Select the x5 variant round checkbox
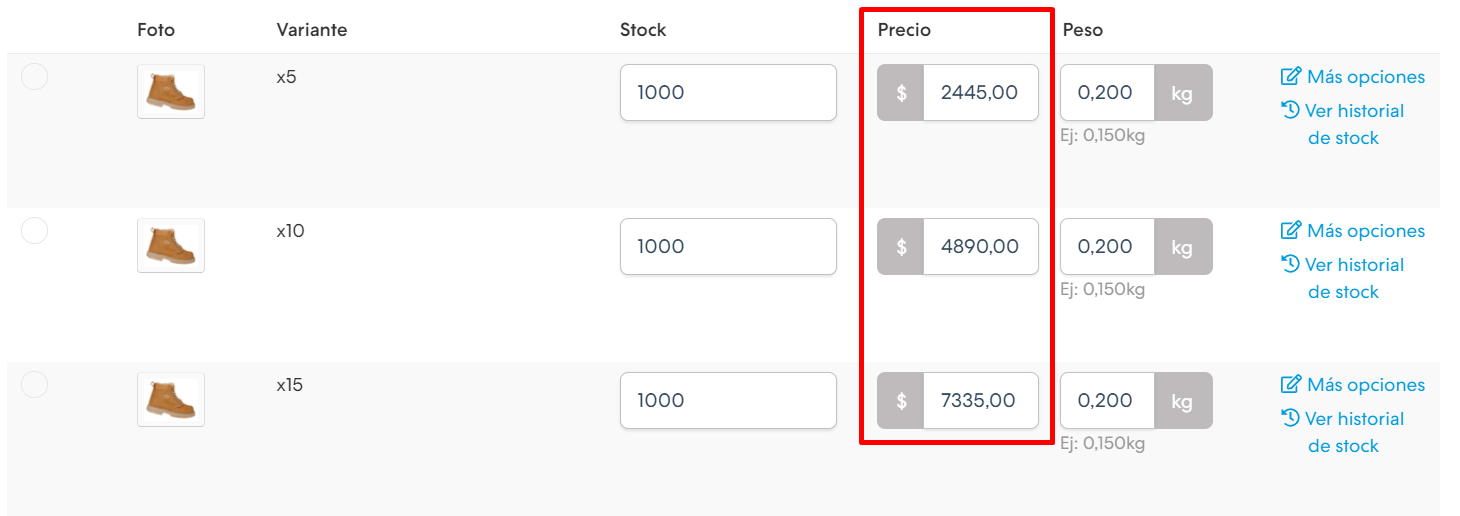This screenshot has width=1460, height=516. click(x=35, y=77)
